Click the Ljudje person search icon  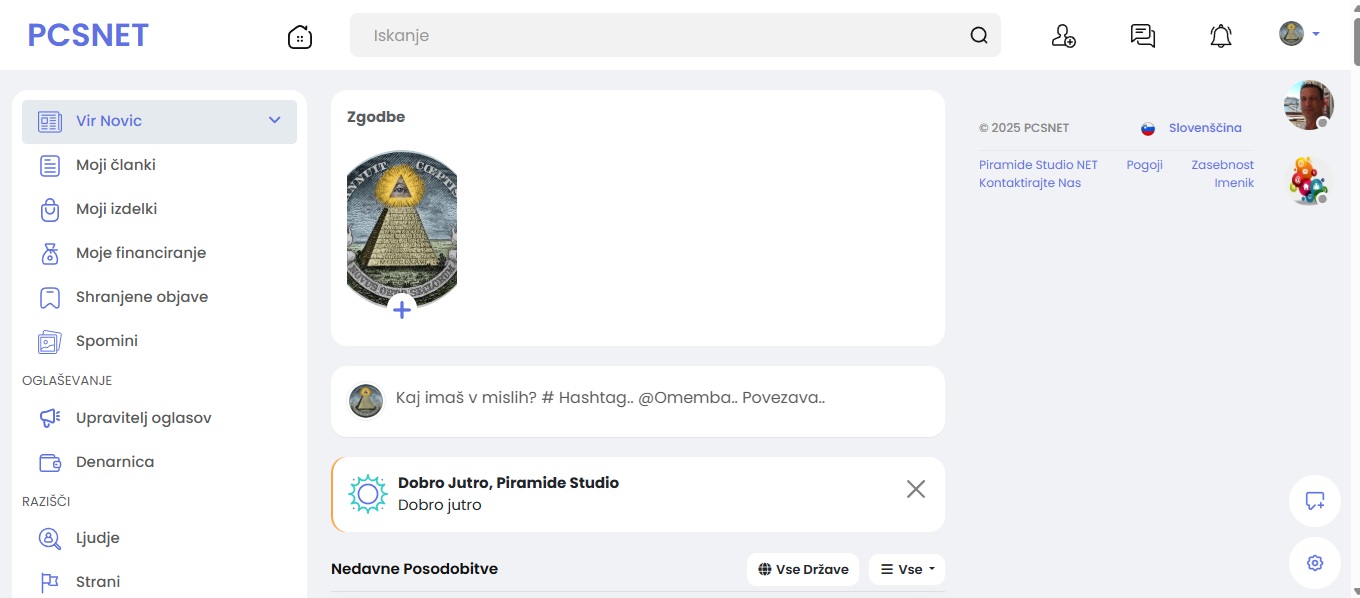tap(50, 538)
